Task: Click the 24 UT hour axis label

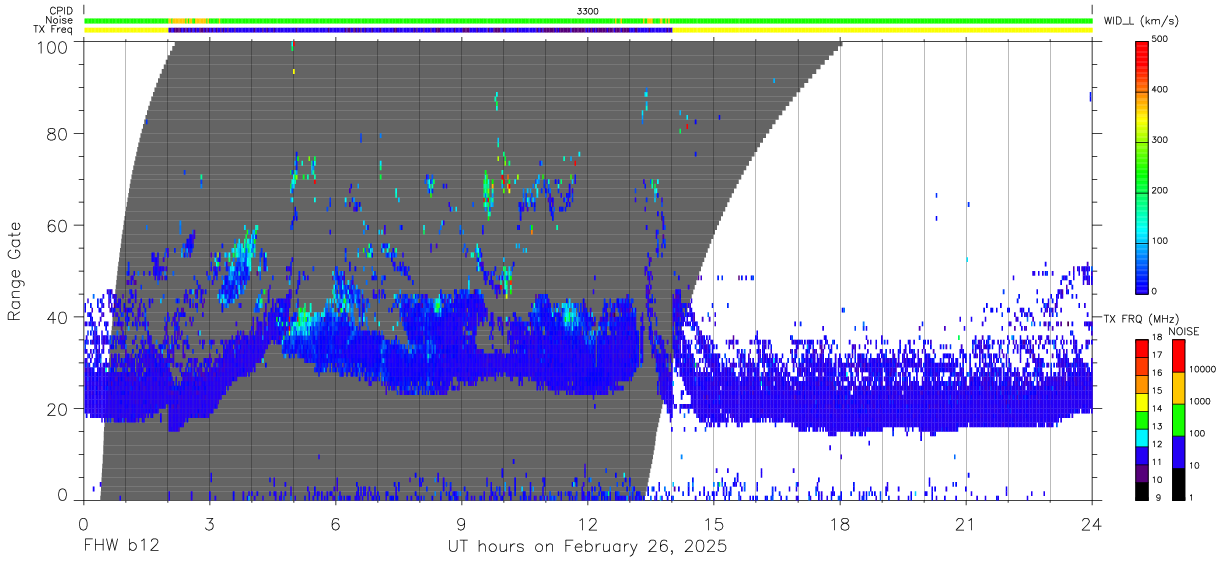Action: coord(1092,523)
